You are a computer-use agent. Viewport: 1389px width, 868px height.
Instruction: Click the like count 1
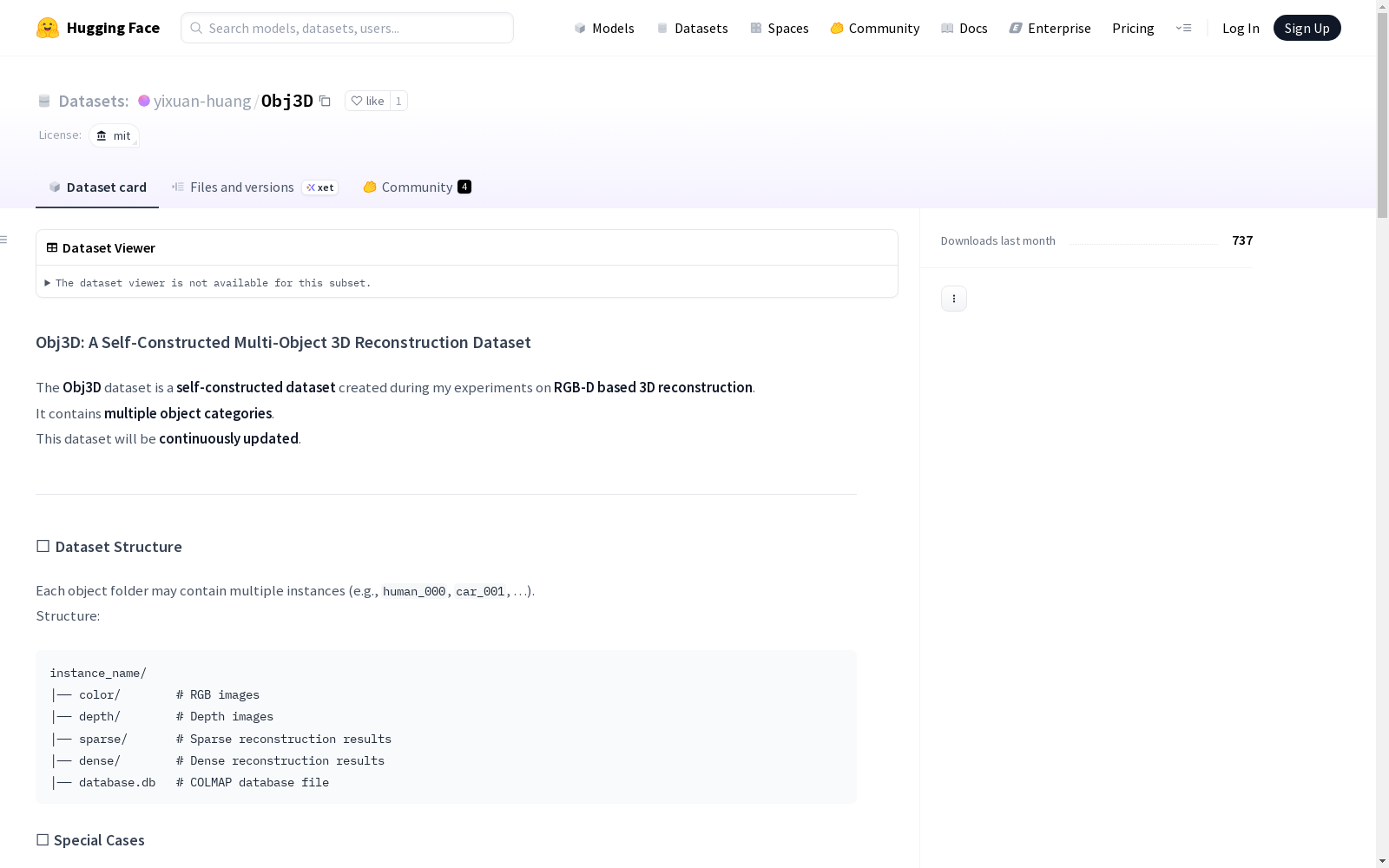click(398, 101)
